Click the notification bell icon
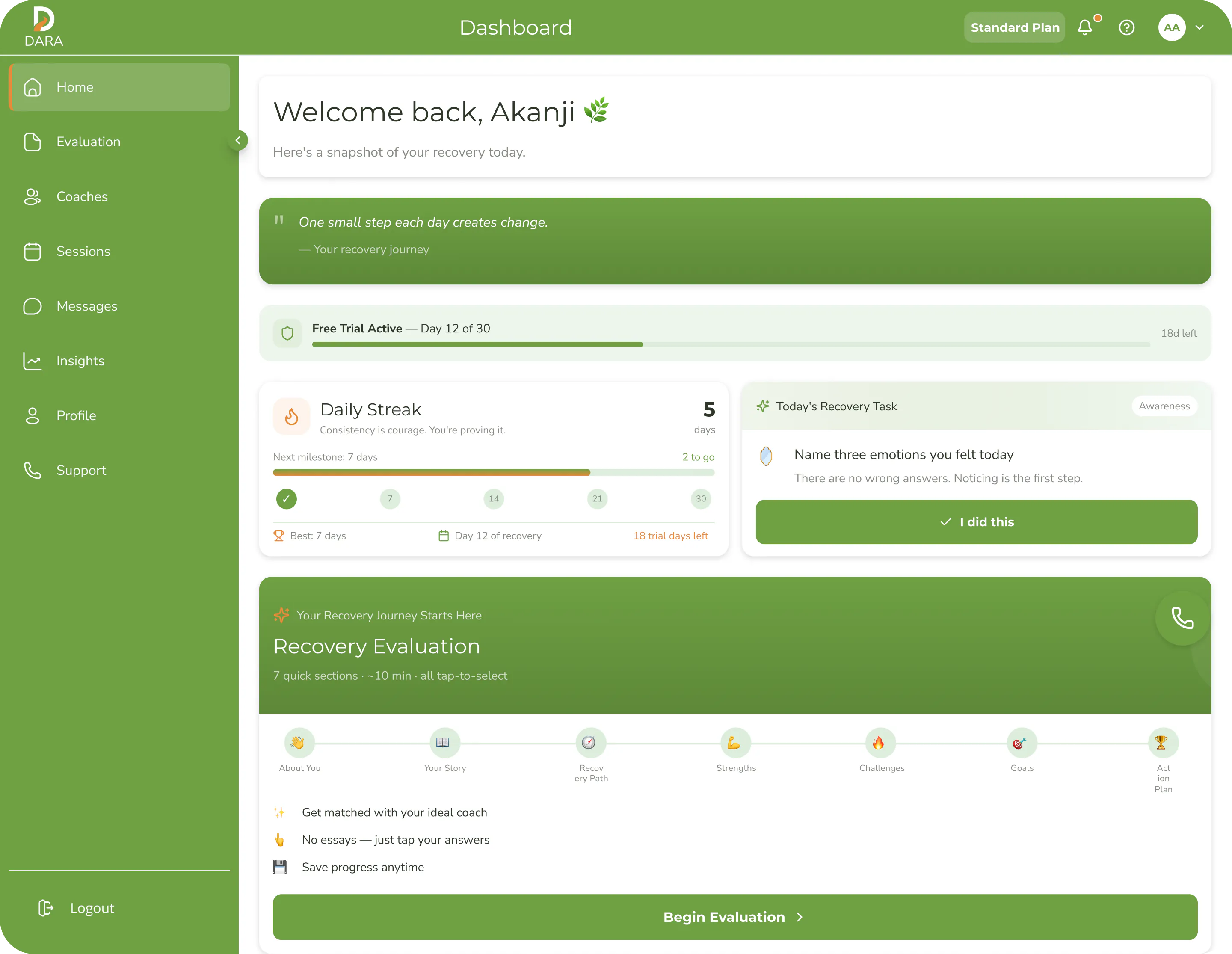Image resolution: width=1232 pixels, height=954 pixels. [1084, 28]
